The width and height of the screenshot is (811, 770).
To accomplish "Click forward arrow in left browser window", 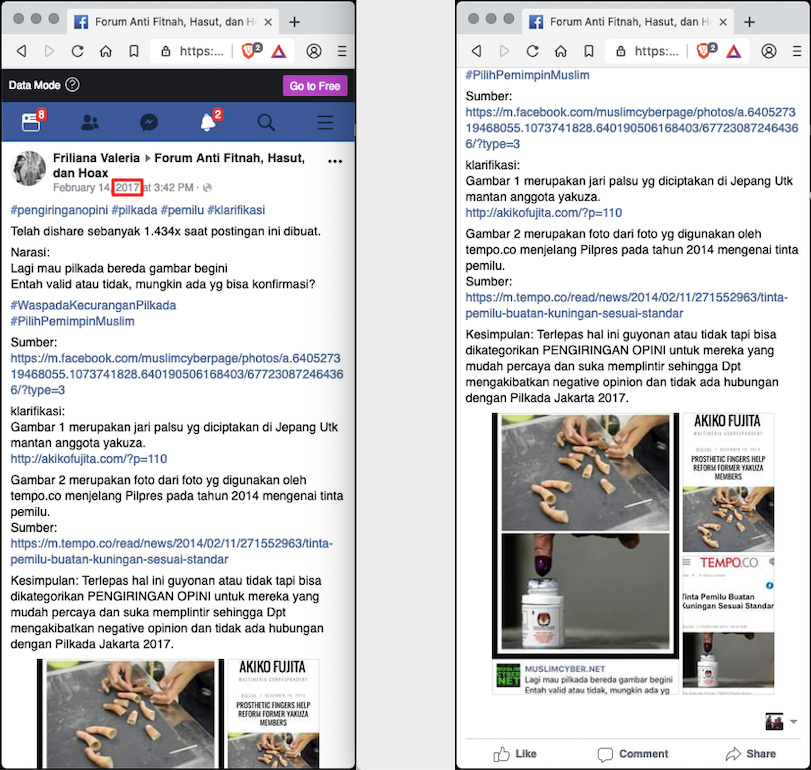I will point(49,51).
